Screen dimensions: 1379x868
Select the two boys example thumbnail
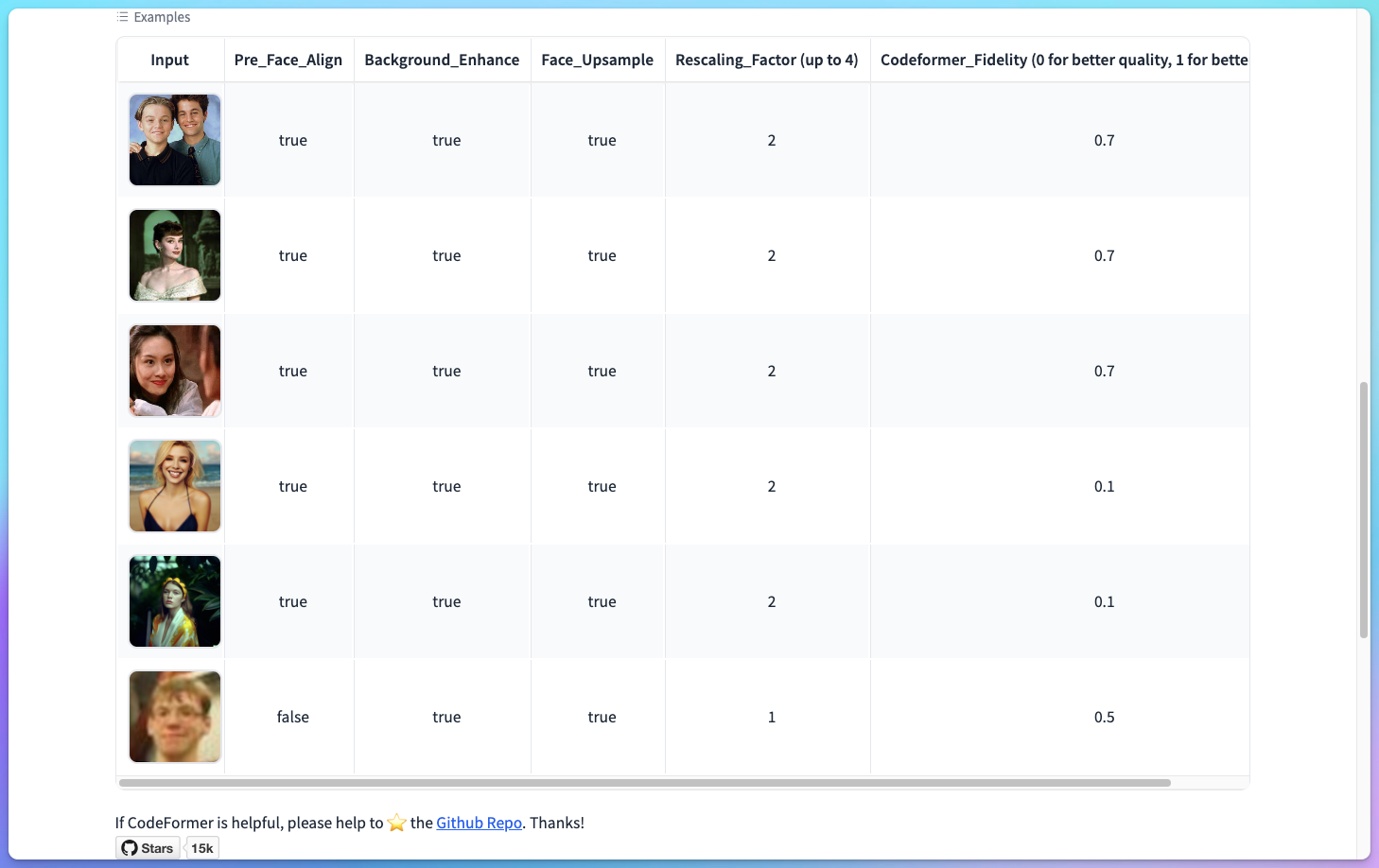tap(175, 140)
